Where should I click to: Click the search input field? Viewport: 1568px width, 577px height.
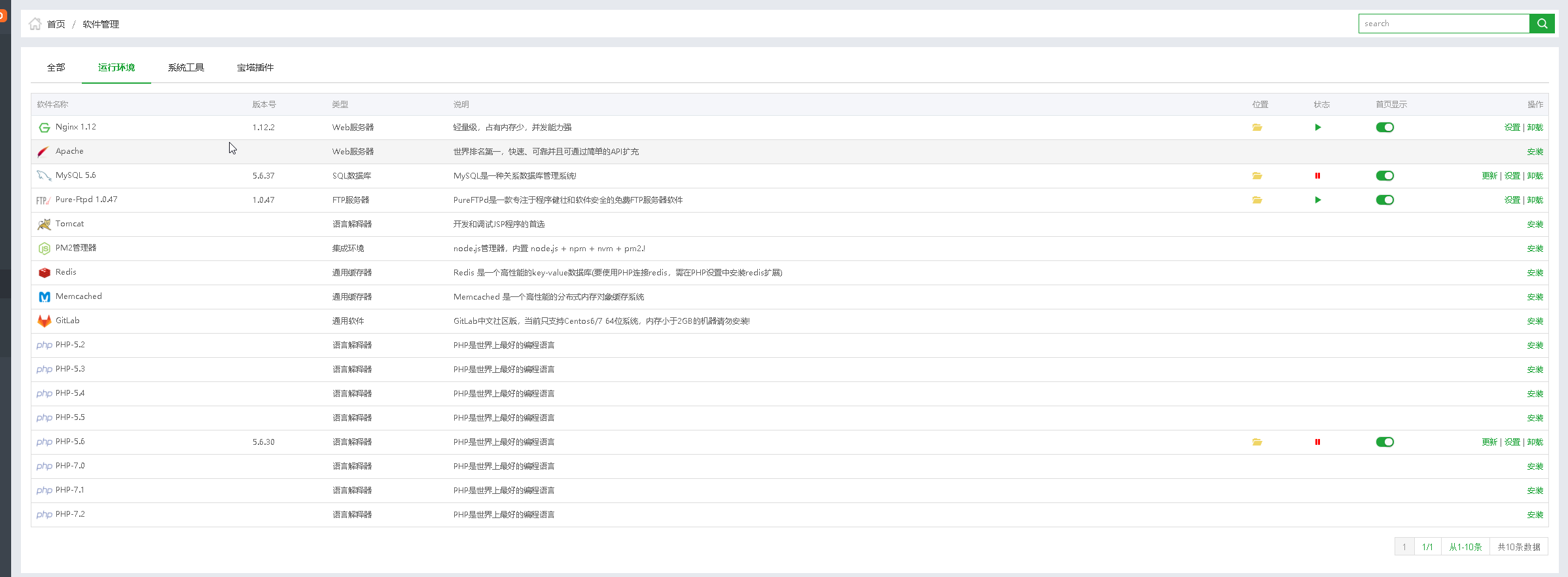coord(1444,24)
